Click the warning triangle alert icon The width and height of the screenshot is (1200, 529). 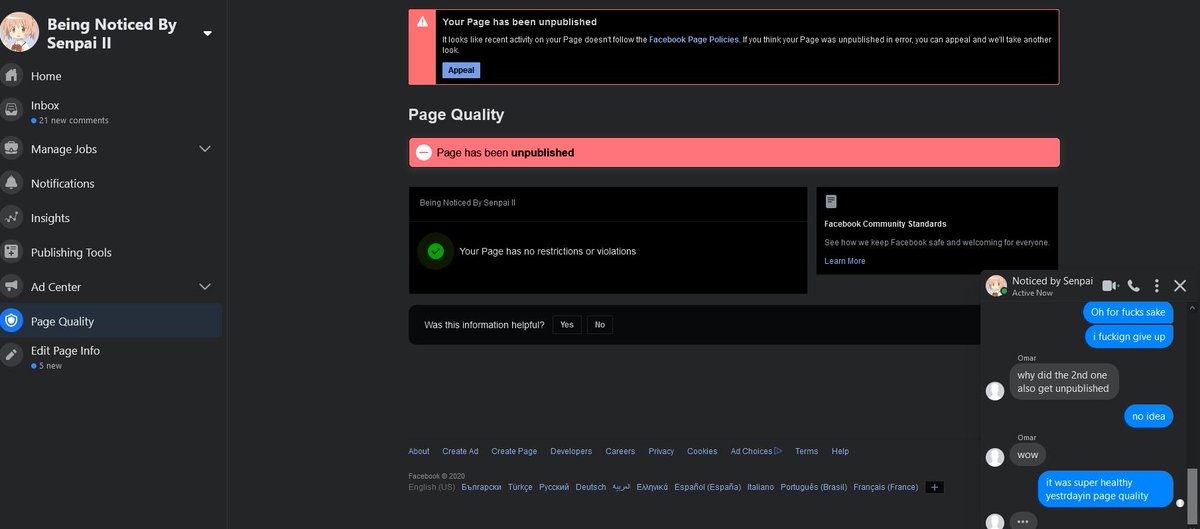click(424, 21)
